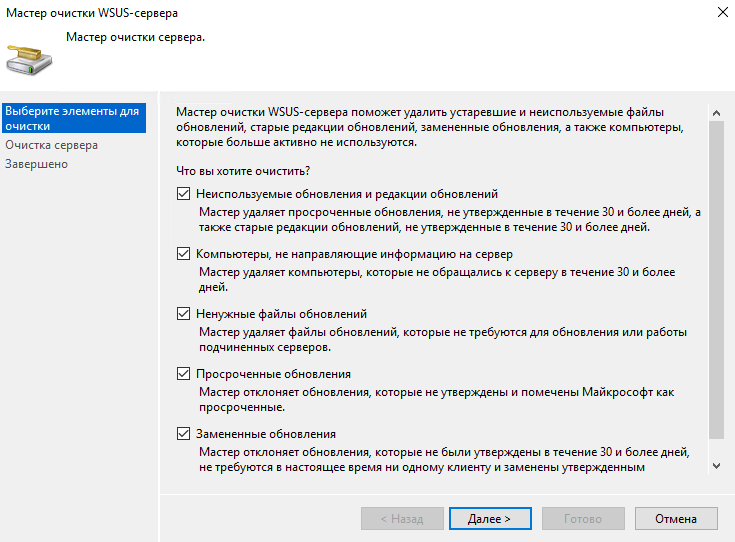The width and height of the screenshot is (735, 542).
Task: Toggle the 'Замененные обновления' checkbox
Action: pyautogui.click(x=183, y=434)
